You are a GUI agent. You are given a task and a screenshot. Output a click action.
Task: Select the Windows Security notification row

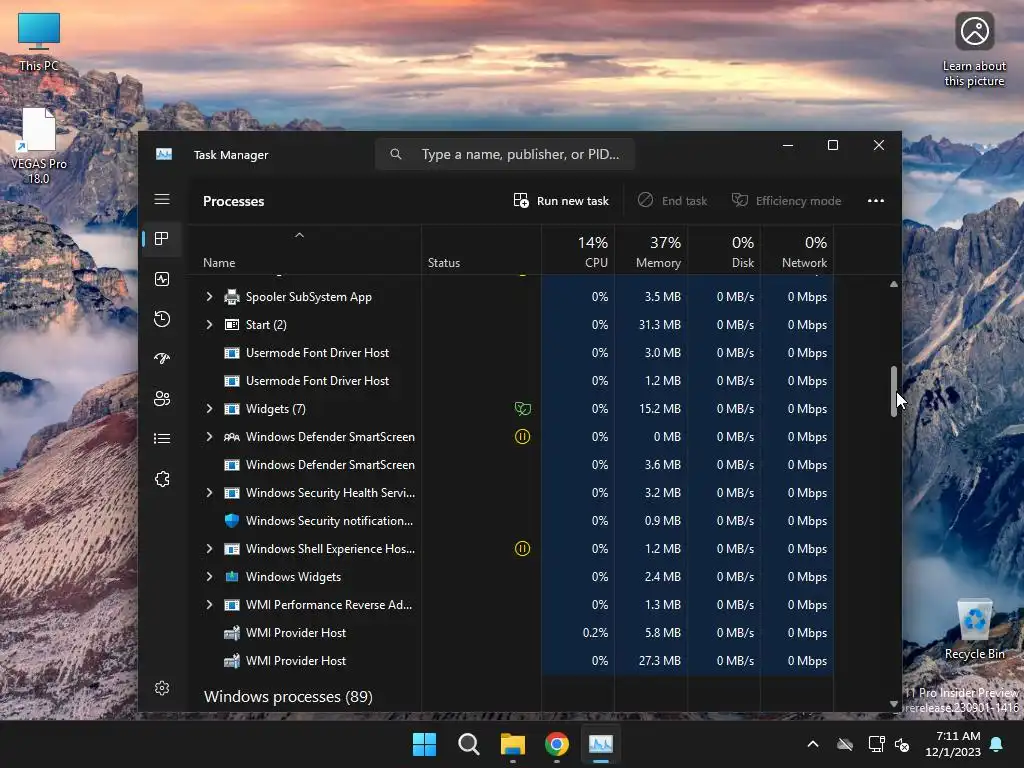tap(511, 520)
